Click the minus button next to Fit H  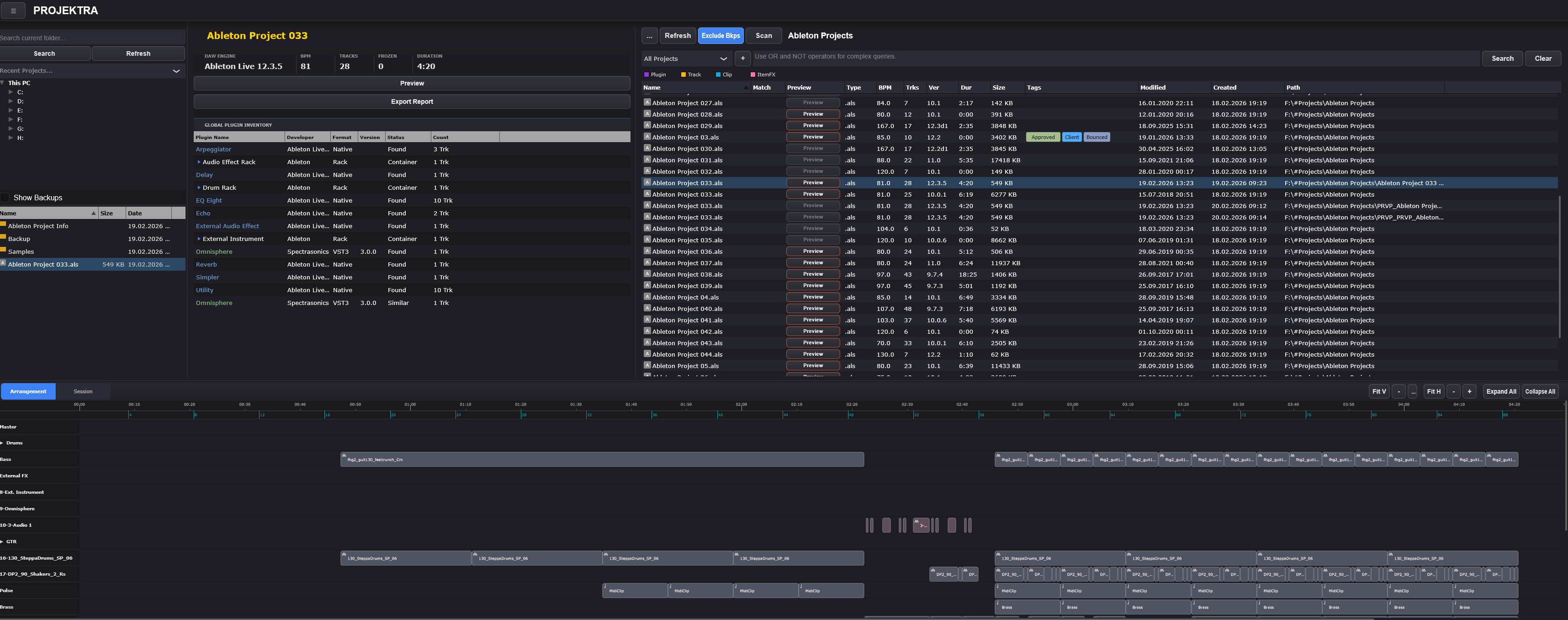[x=1453, y=391]
